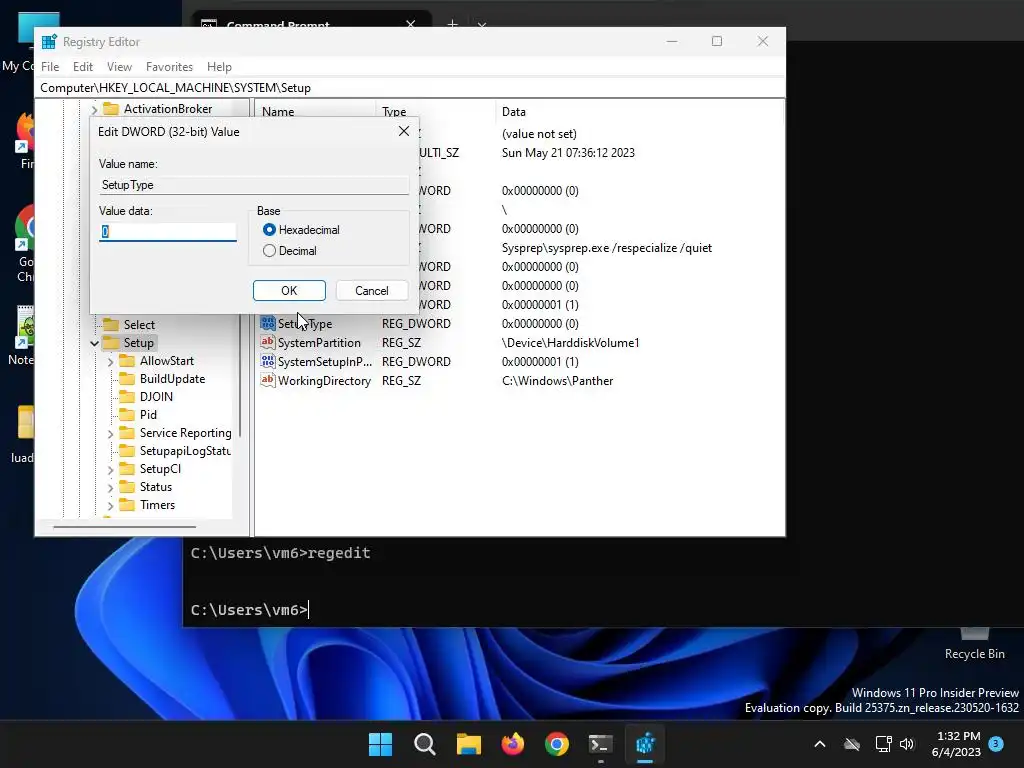Select the Timers folder icon
Screen dimensions: 1024x768
(127, 505)
